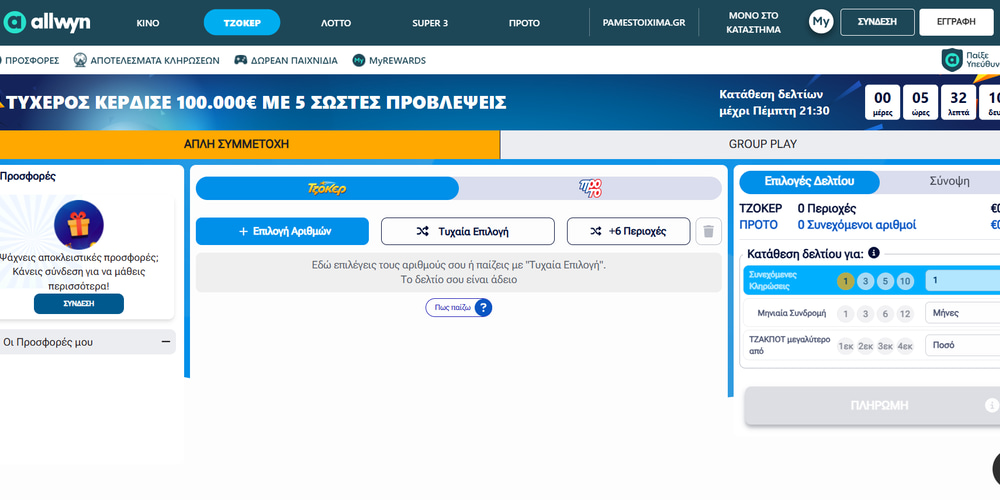Click the trash bin delete icon
The image size is (1000, 500).
click(x=708, y=231)
